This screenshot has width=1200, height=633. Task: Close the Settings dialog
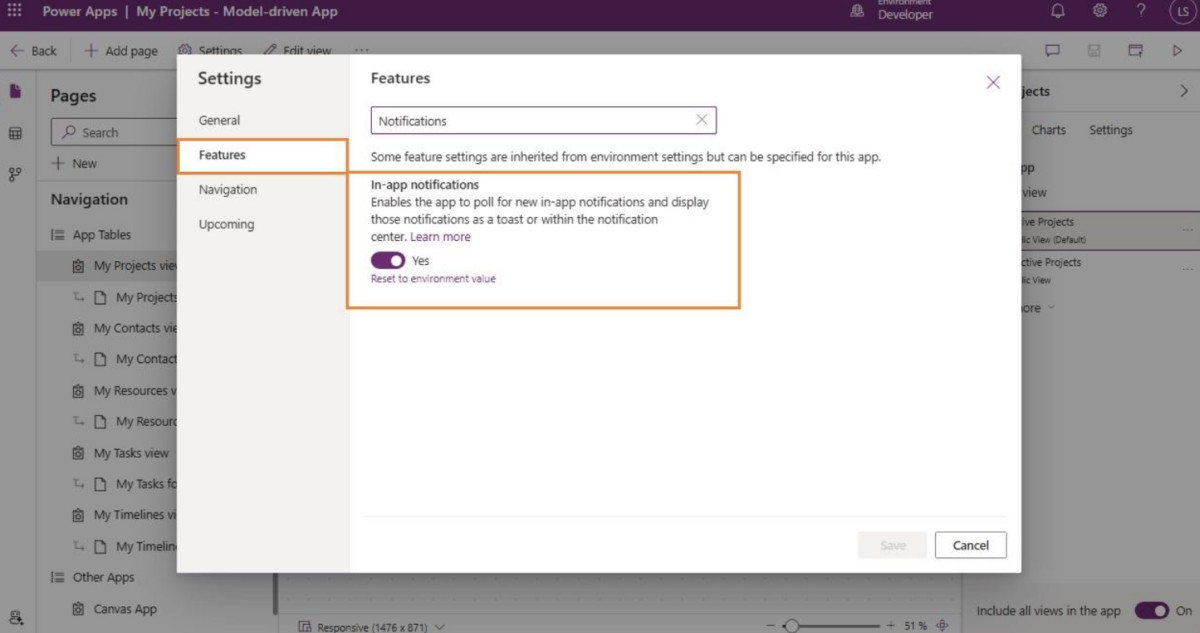pyautogui.click(x=993, y=83)
